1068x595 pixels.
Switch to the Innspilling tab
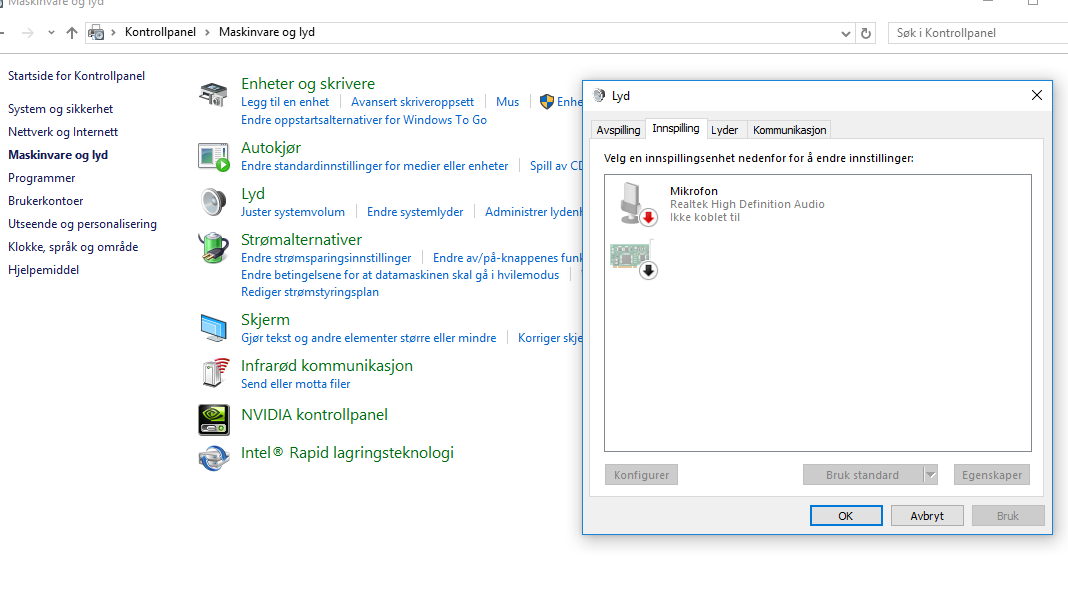coord(676,128)
